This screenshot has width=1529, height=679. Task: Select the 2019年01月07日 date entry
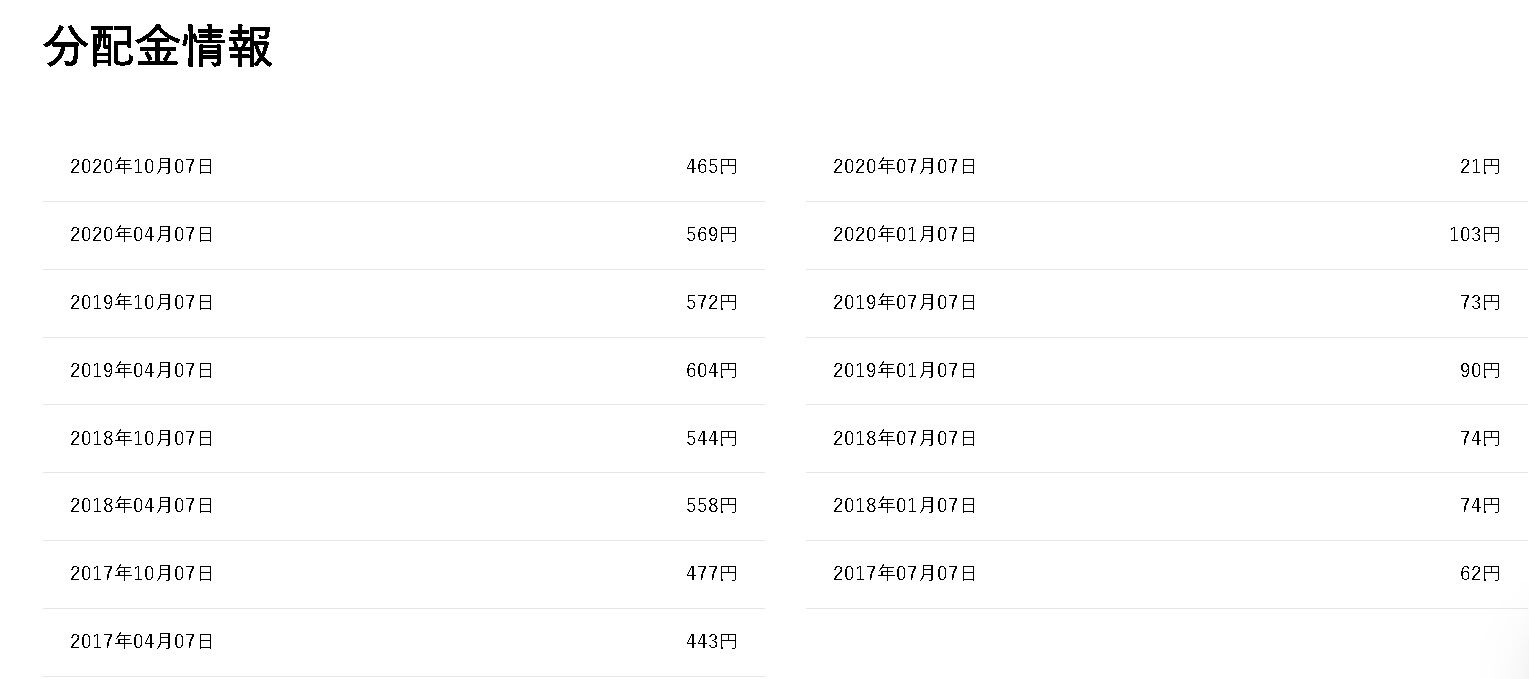click(x=905, y=371)
